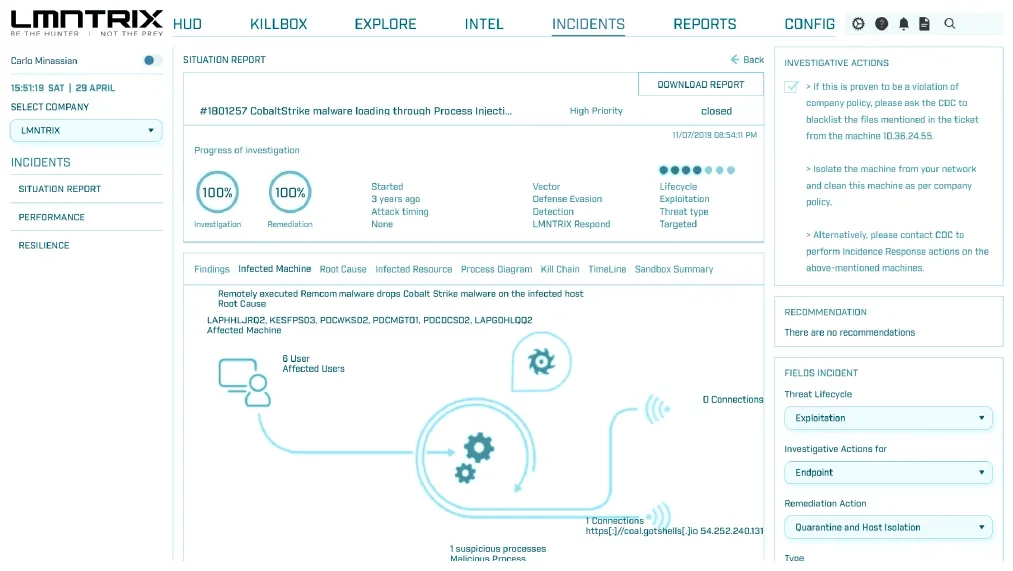This screenshot has height=571, width=1013.
Task: Click the Investigation 100% progress circle
Action: [x=217, y=192]
